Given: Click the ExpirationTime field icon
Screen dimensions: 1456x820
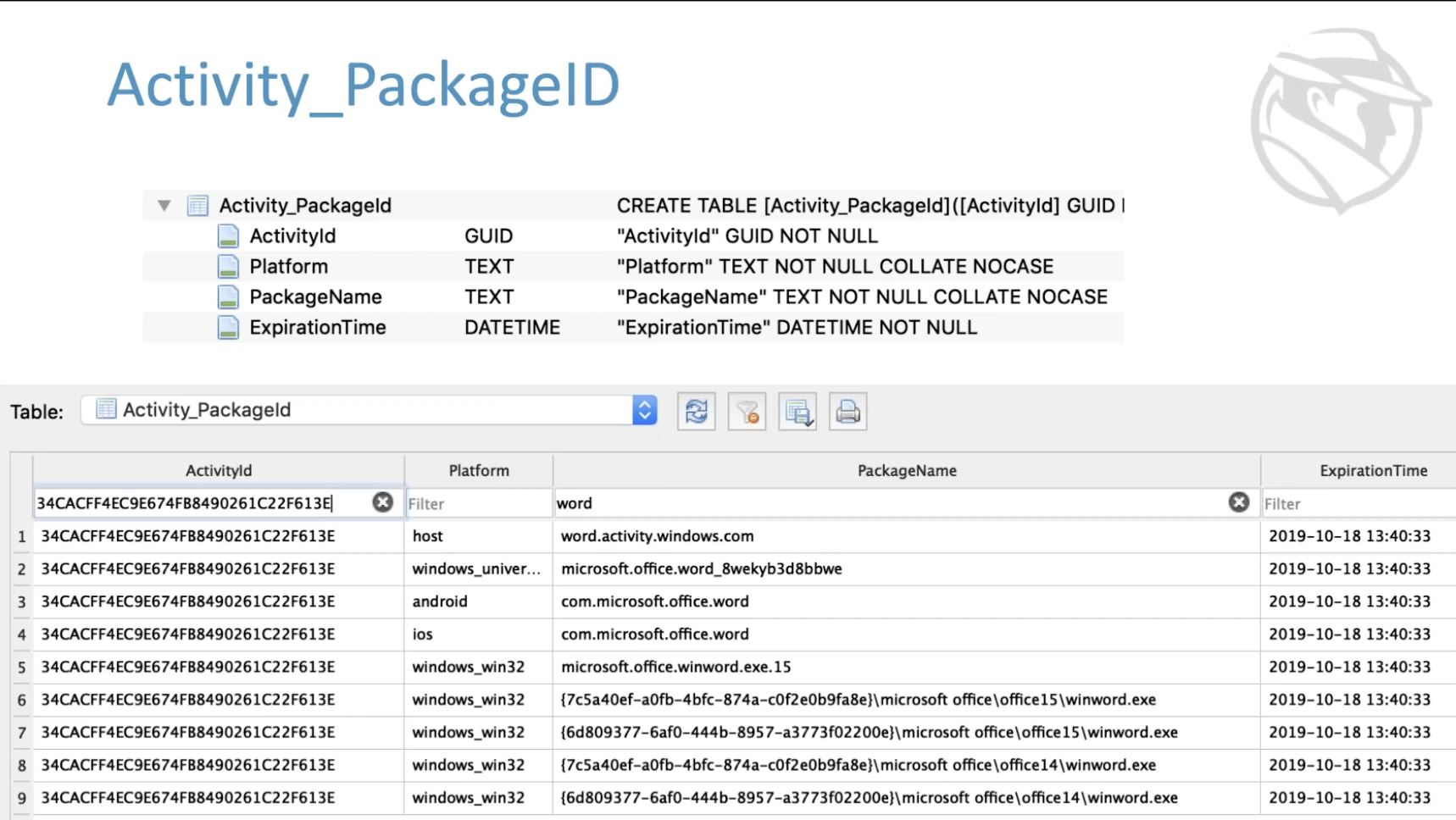Looking at the screenshot, I should (x=228, y=328).
